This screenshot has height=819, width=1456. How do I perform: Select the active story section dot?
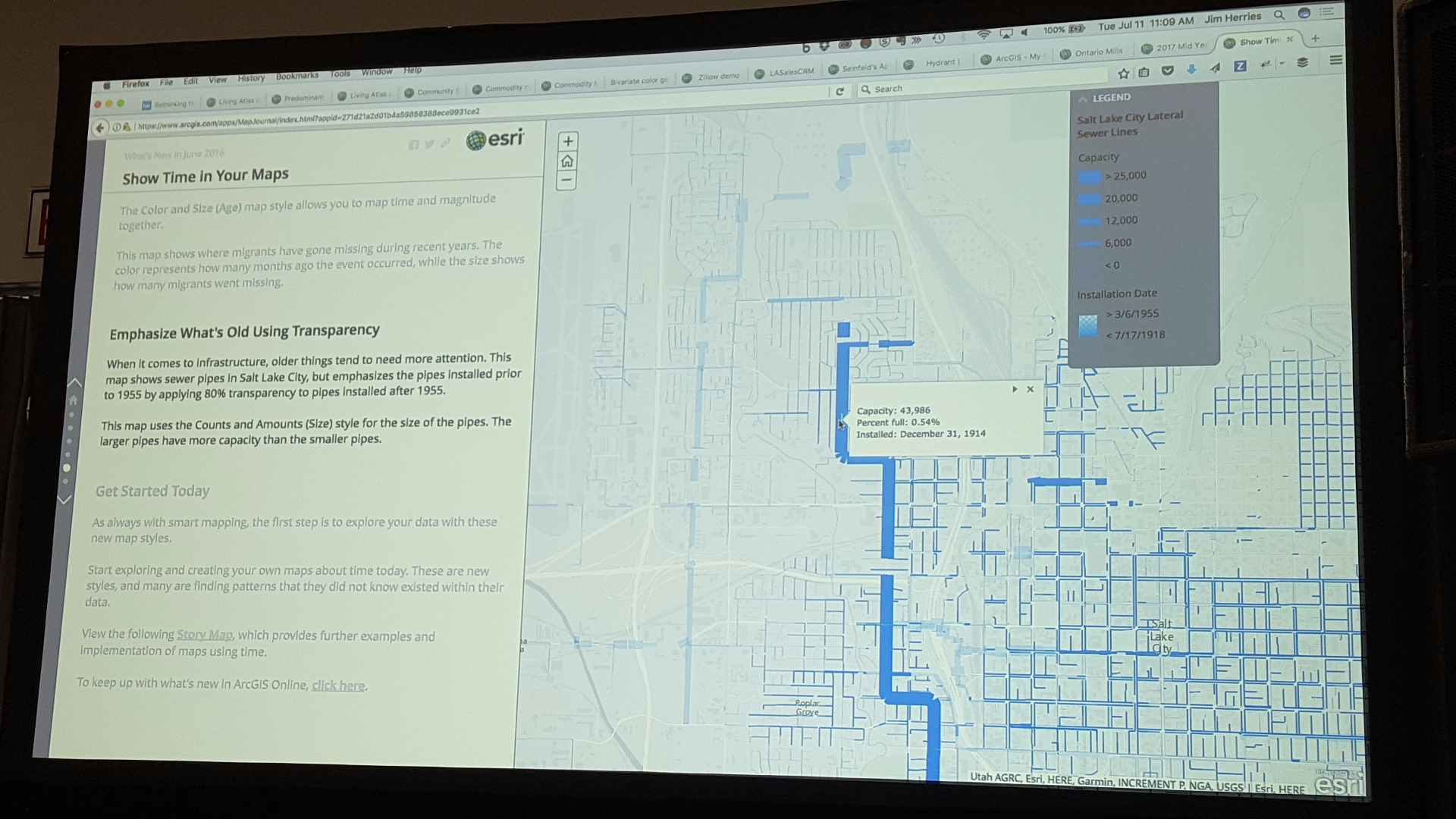click(67, 468)
